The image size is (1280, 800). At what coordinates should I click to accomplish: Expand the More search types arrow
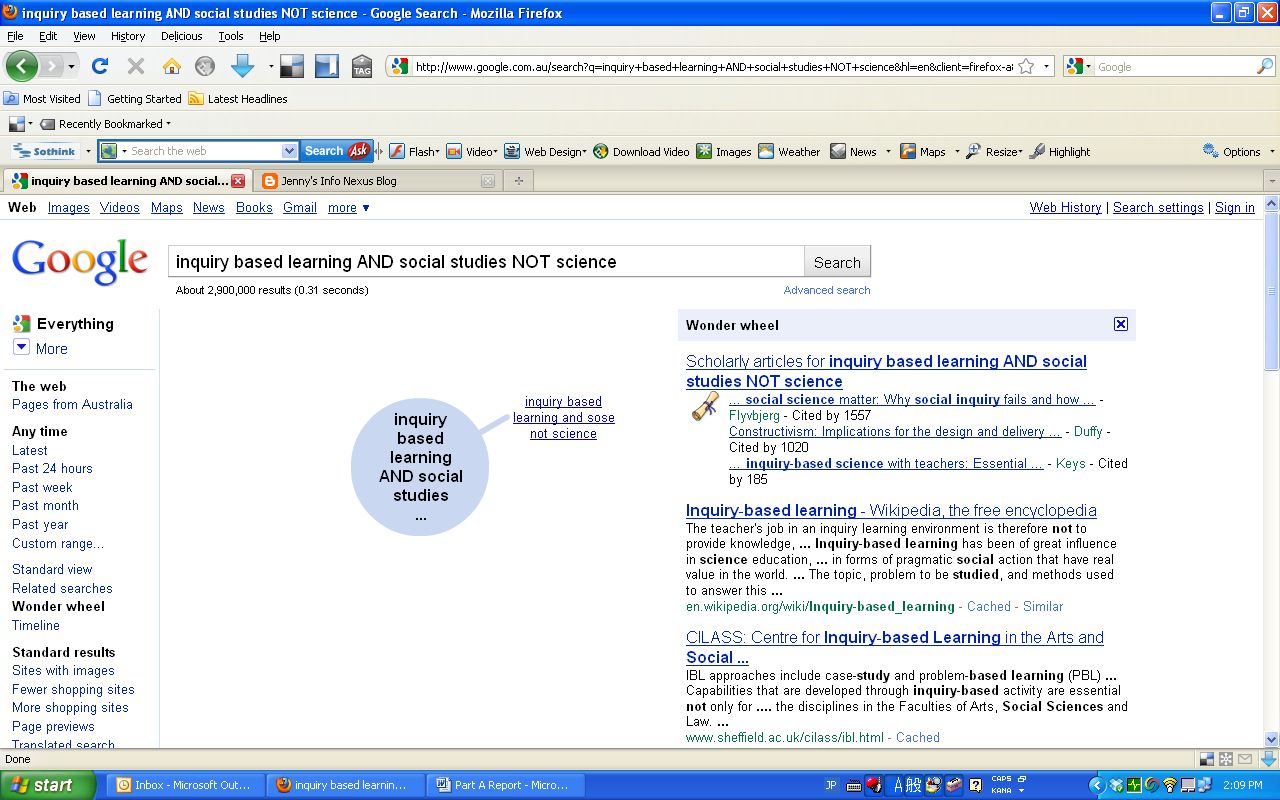coord(21,347)
